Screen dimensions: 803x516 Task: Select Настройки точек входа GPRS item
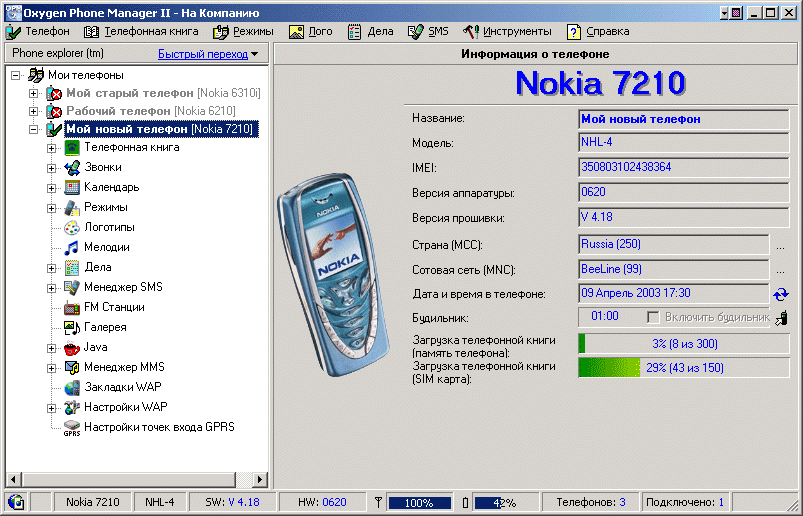159,427
